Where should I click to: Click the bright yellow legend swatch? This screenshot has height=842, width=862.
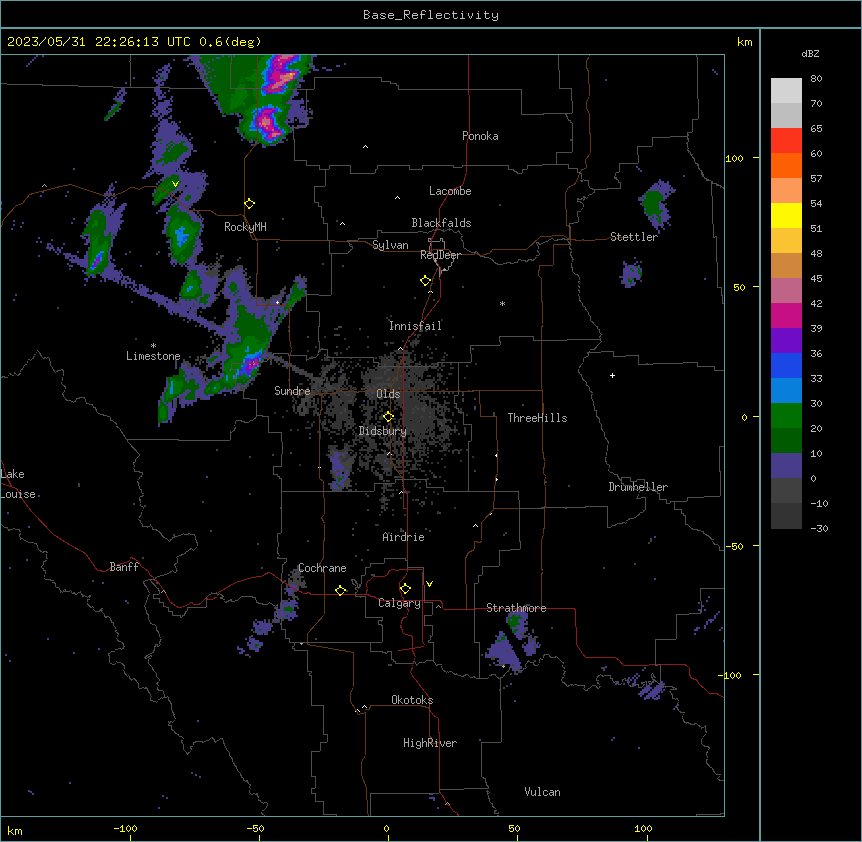(x=786, y=215)
